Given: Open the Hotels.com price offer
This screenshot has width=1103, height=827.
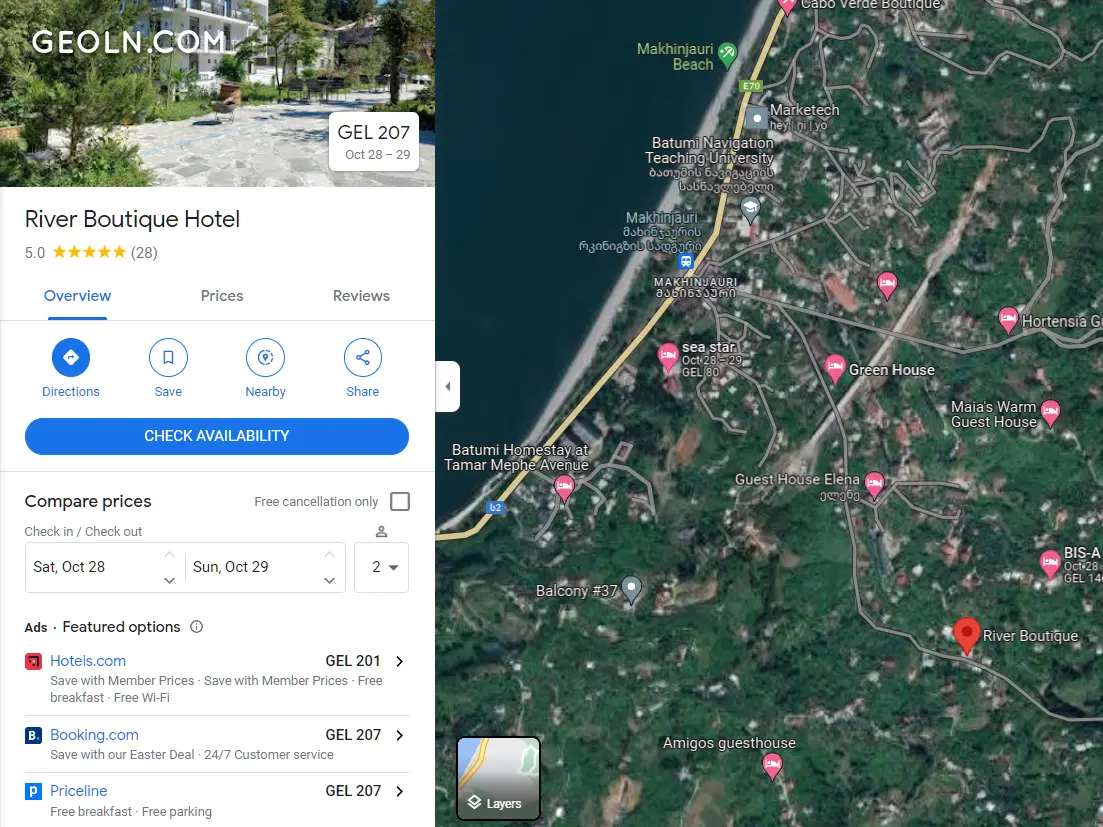Looking at the screenshot, I should click(x=217, y=679).
